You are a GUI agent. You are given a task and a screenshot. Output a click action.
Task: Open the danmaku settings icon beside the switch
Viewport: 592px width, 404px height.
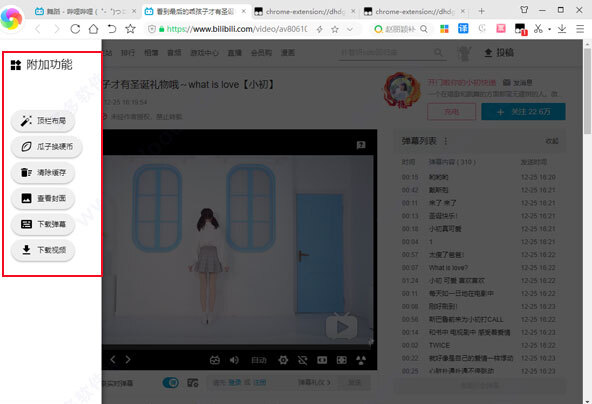(x=193, y=383)
